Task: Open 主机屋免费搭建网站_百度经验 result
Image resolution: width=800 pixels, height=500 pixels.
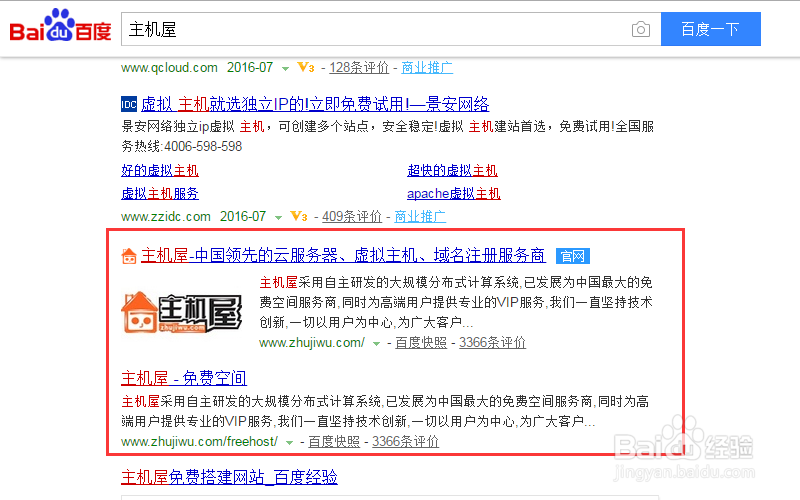Action: [x=229, y=477]
